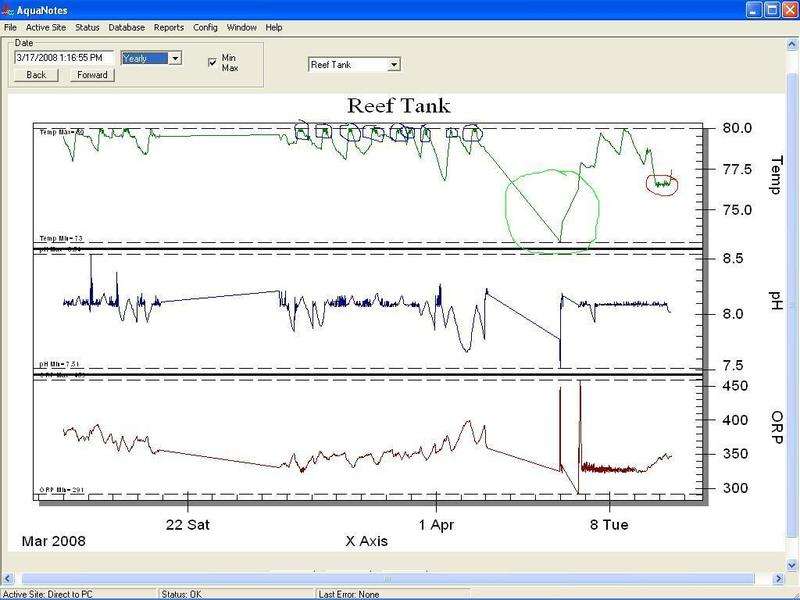Click the Back date button
The width and height of the screenshot is (800, 600).
coord(36,75)
